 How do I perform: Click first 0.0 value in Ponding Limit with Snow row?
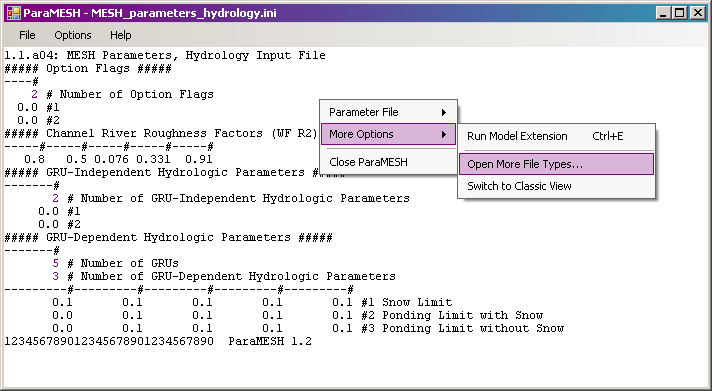[62, 315]
